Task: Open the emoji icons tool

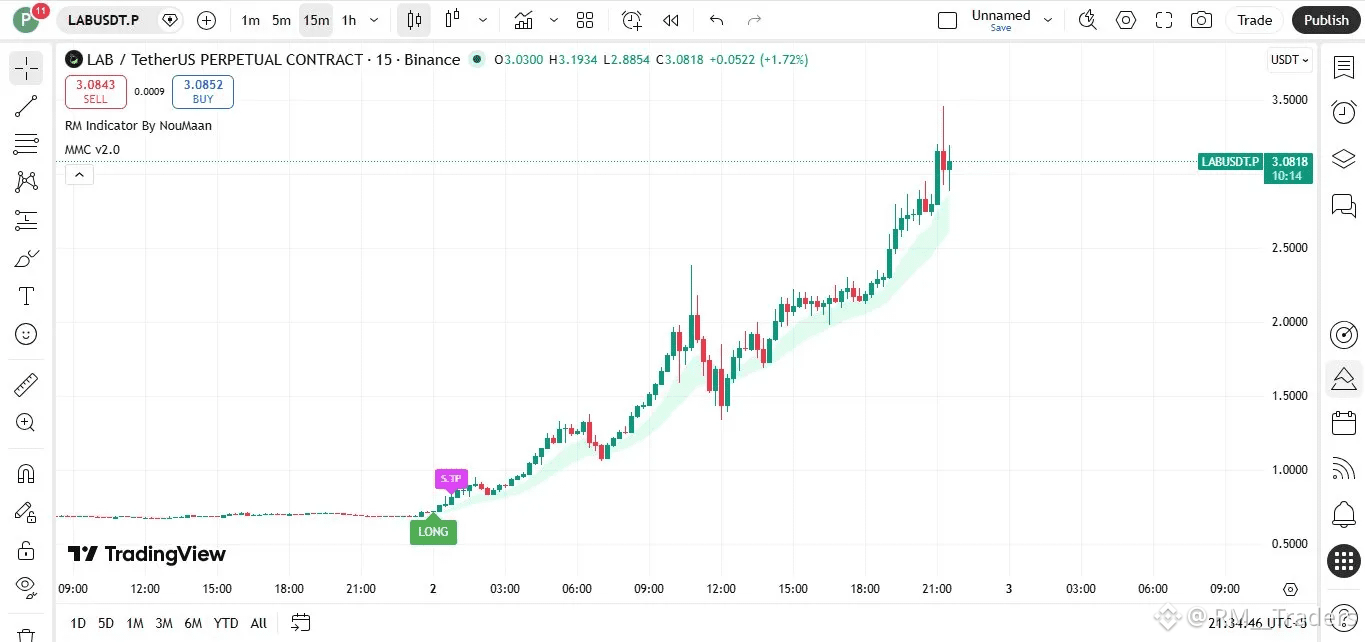Action: click(26, 334)
